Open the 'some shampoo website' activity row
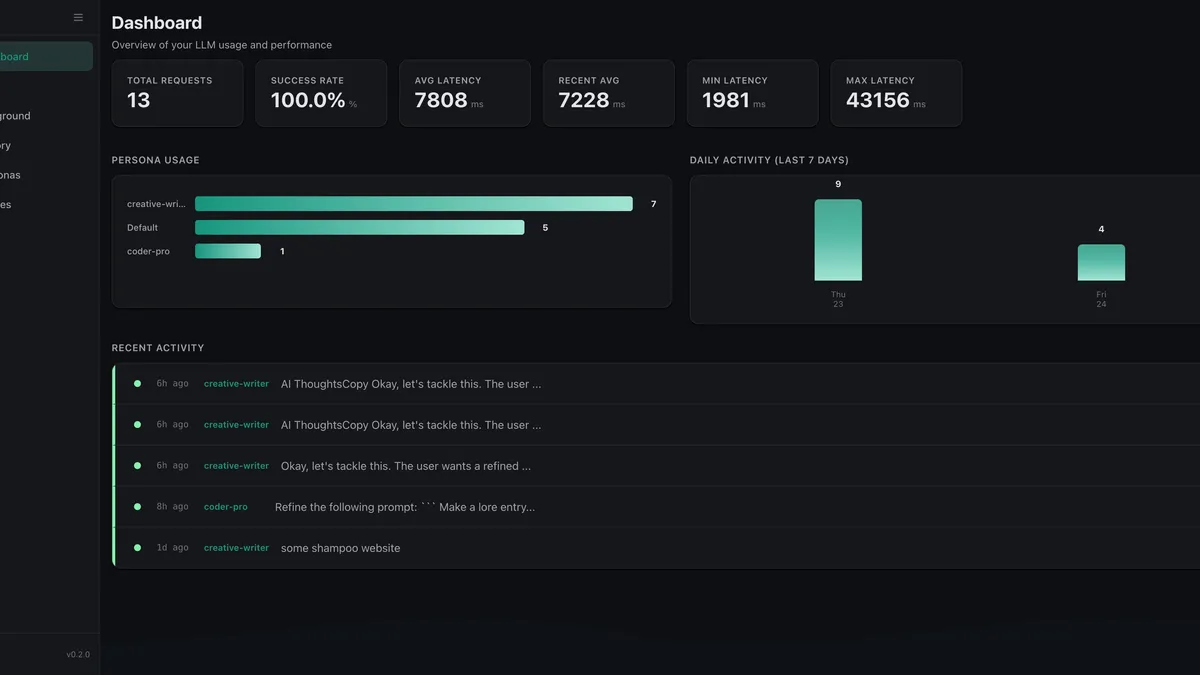This screenshot has height=675, width=1200. point(657,548)
